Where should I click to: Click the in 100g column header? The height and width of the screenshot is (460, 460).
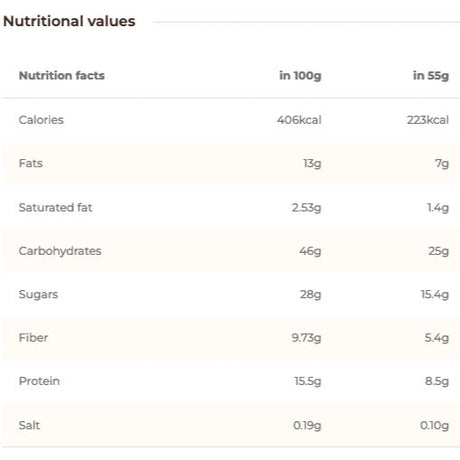coord(300,76)
